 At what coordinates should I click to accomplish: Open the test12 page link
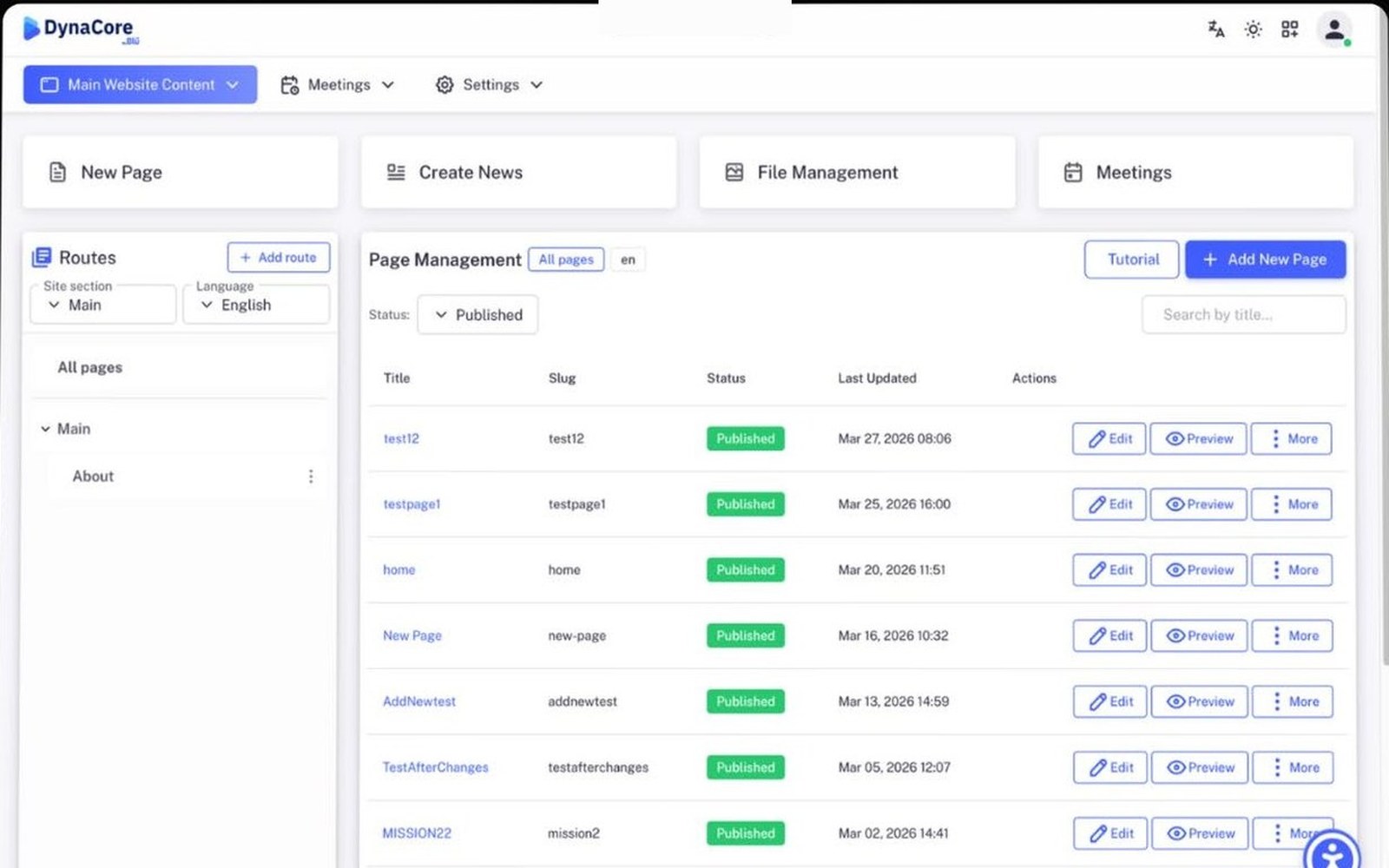coord(401,438)
